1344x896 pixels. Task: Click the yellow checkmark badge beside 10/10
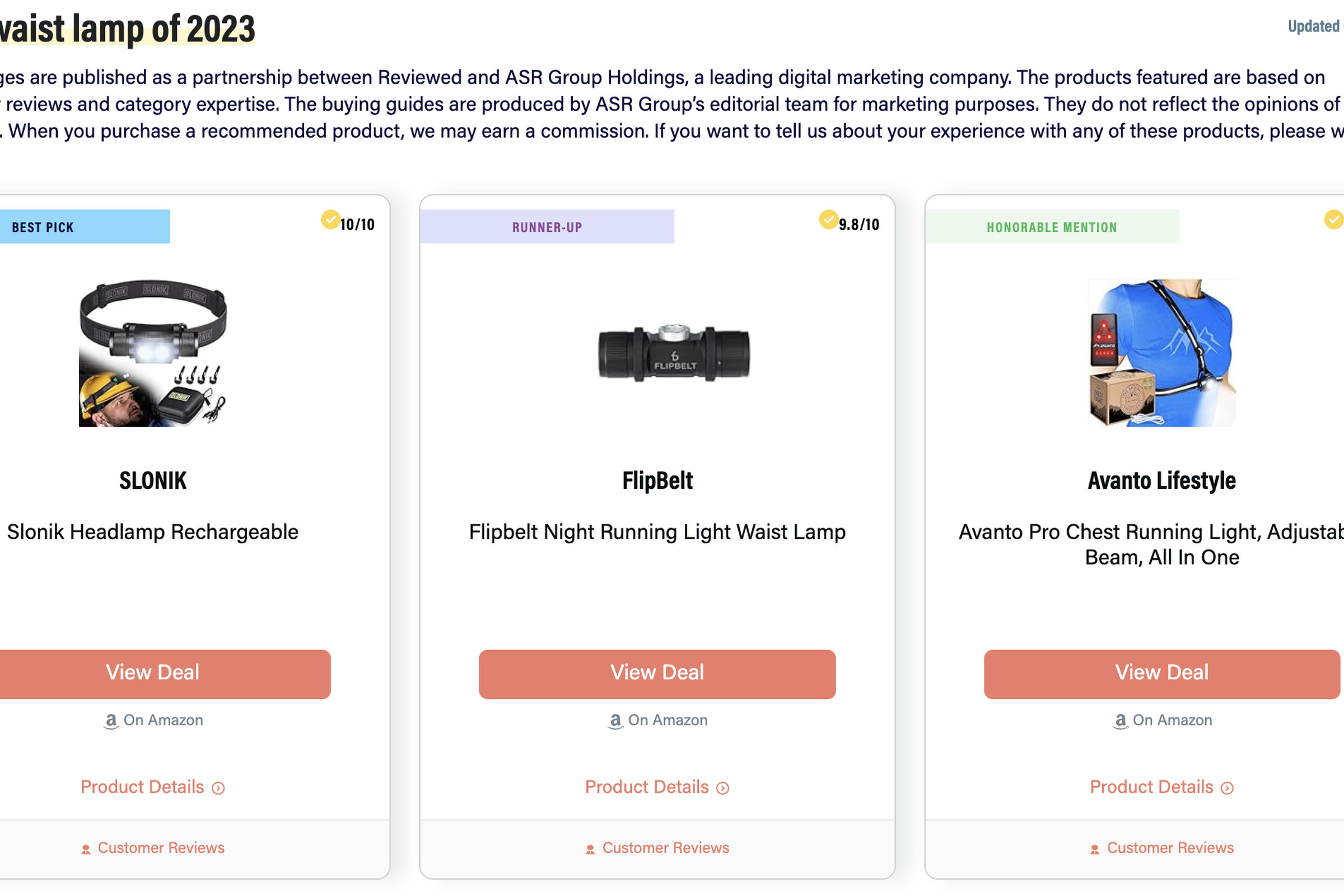click(330, 220)
